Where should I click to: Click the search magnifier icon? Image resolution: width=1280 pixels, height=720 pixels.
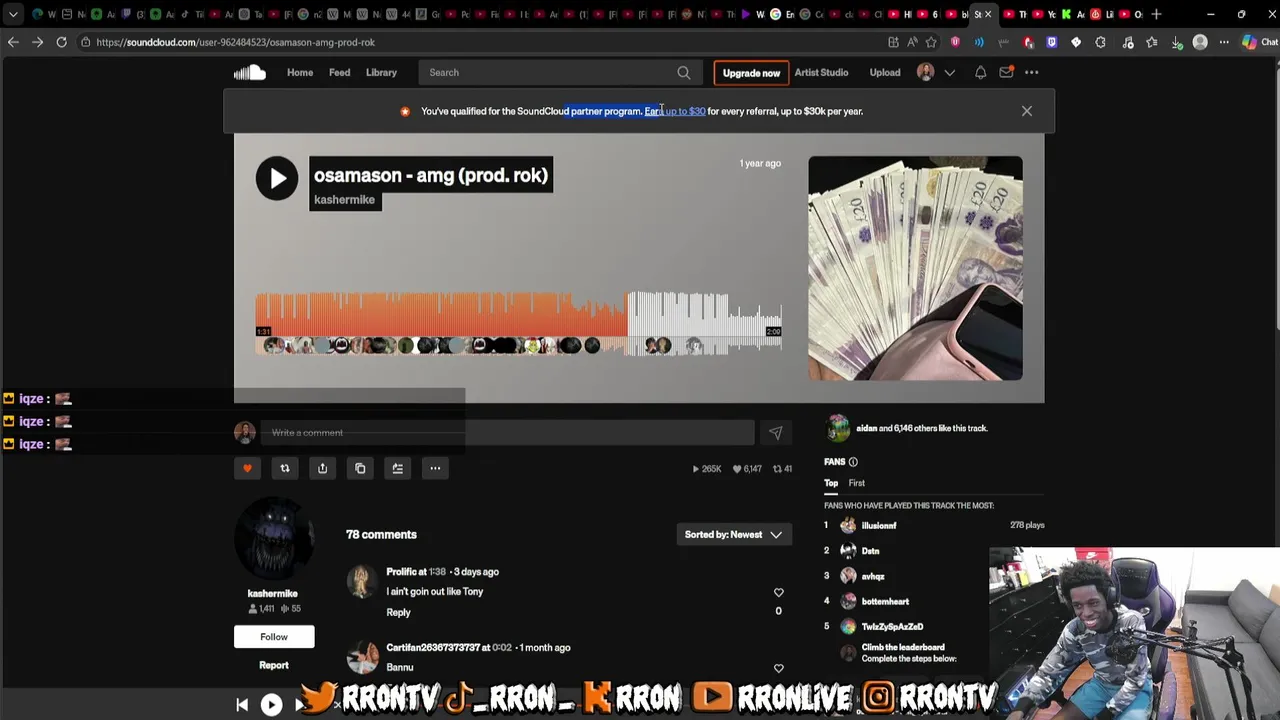click(x=684, y=72)
